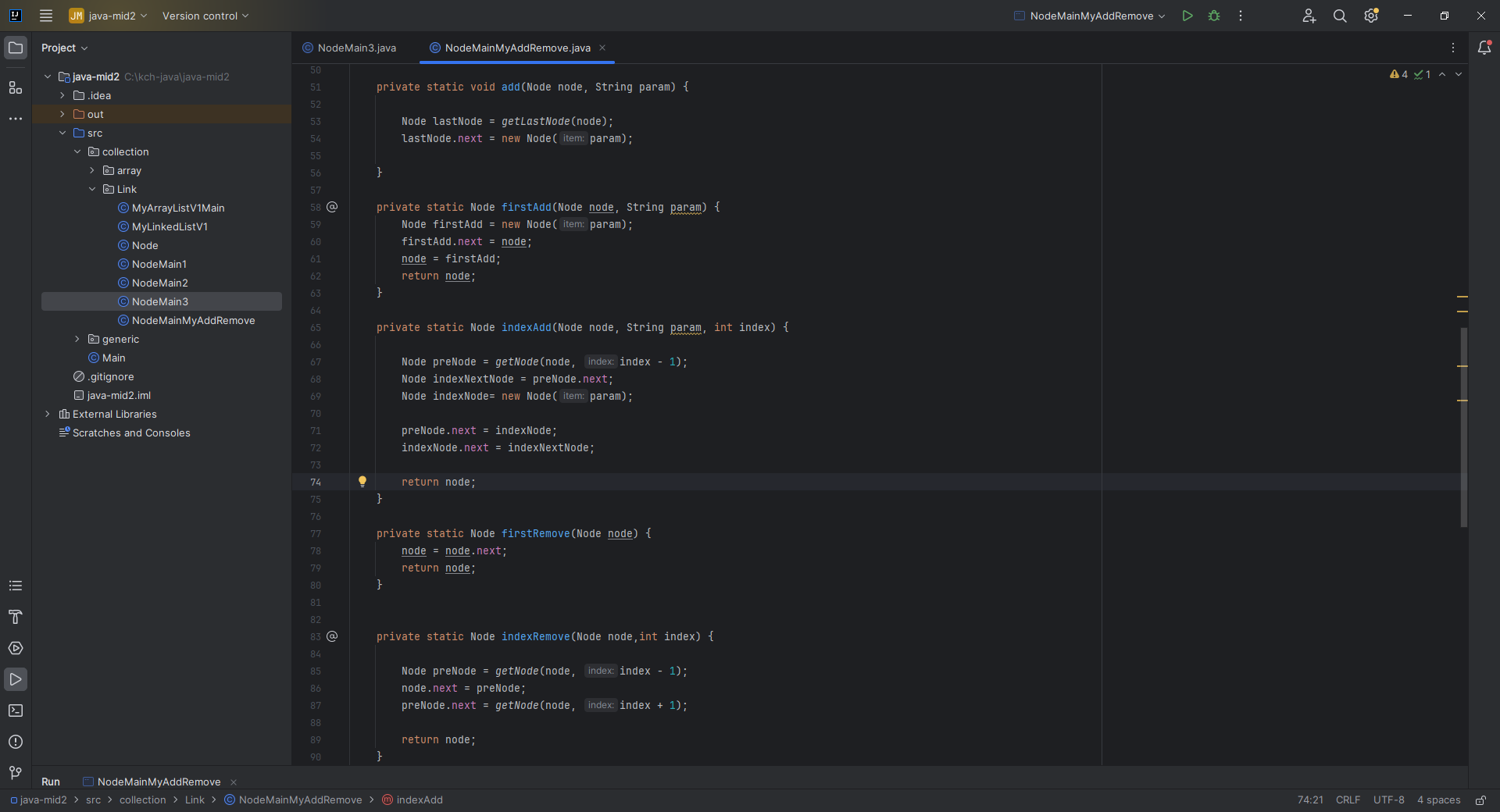1500x812 pixels.
Task: Open the Structure tool window icon
Action: point(16,87)
